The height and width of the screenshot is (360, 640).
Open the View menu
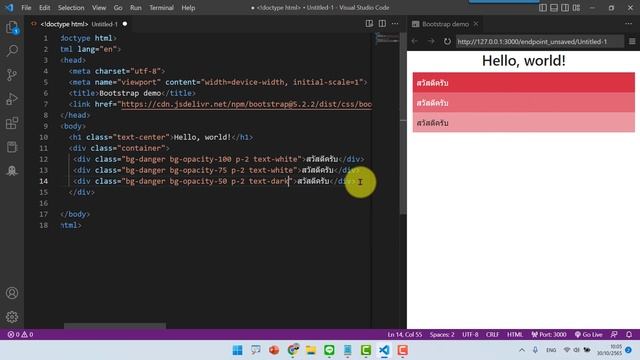pyautogui.click(x=99, y=7)
